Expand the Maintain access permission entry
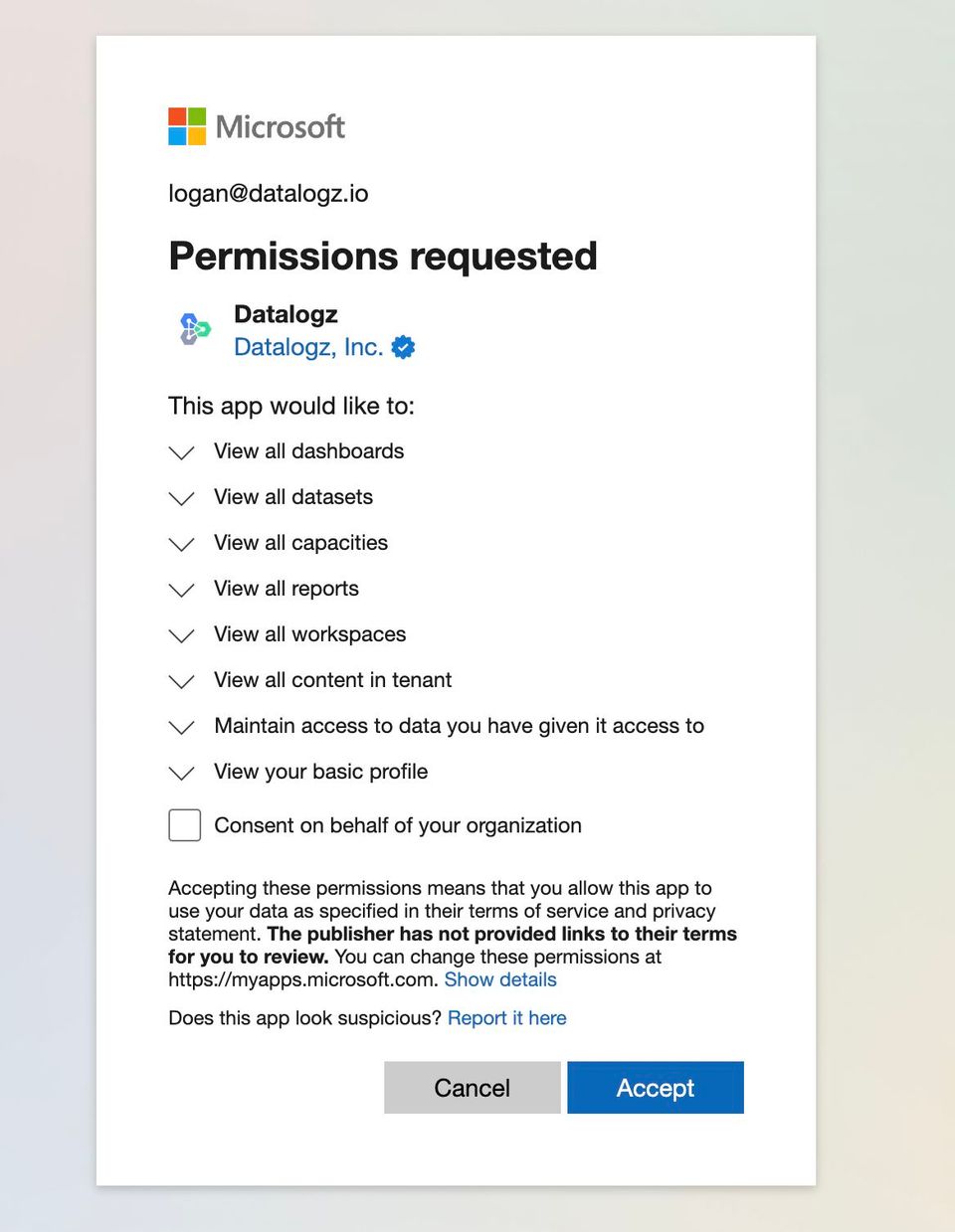This screenshot has width=955, height=1232. pyautogui.click(x=180, y=727)
